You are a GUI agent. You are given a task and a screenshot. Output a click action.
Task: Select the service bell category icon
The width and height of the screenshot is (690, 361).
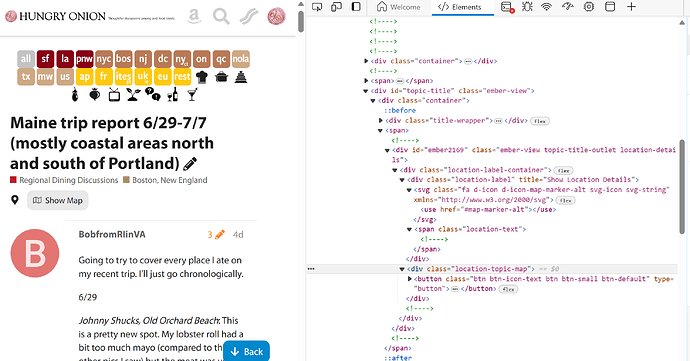click(x=240, y=77)
